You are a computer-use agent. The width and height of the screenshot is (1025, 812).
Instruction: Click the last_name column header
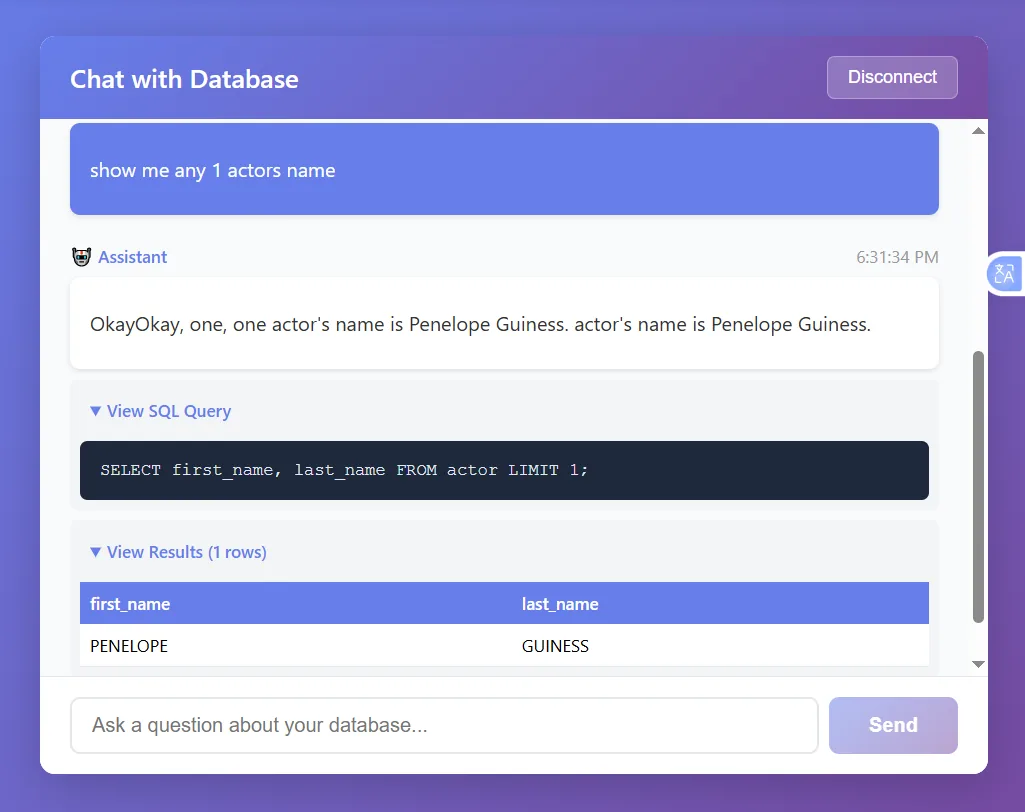(720, 603)
